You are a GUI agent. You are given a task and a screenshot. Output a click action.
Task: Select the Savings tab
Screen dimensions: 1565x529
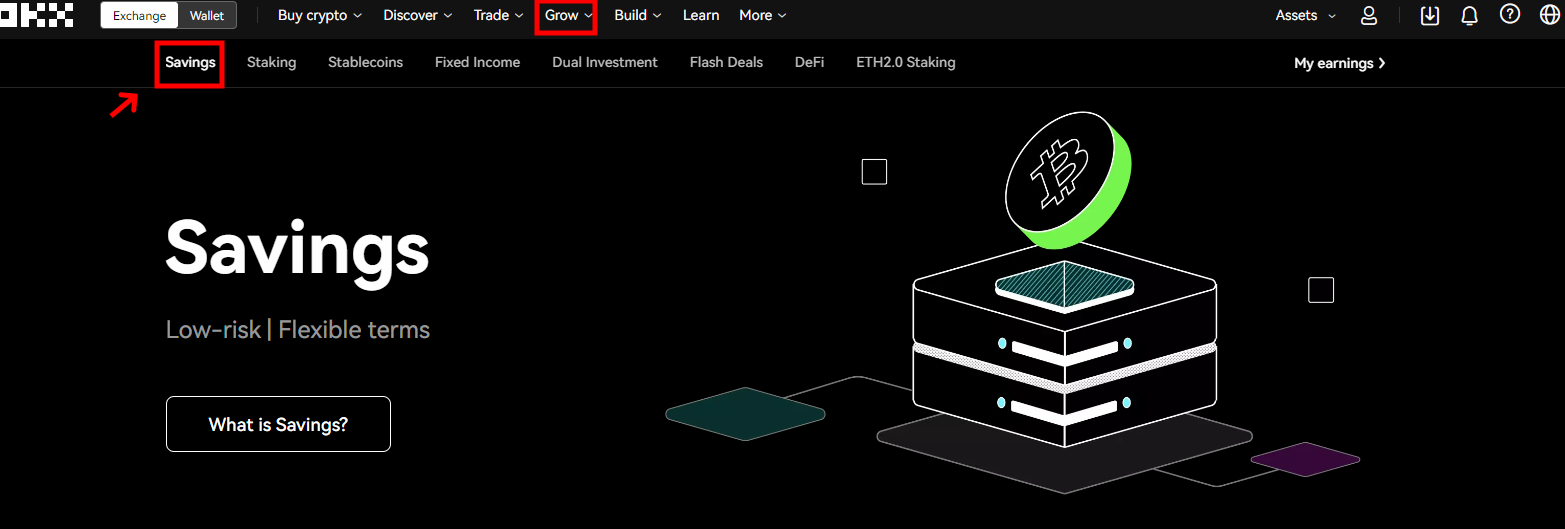pyautogui.click(x=190, y=62)
